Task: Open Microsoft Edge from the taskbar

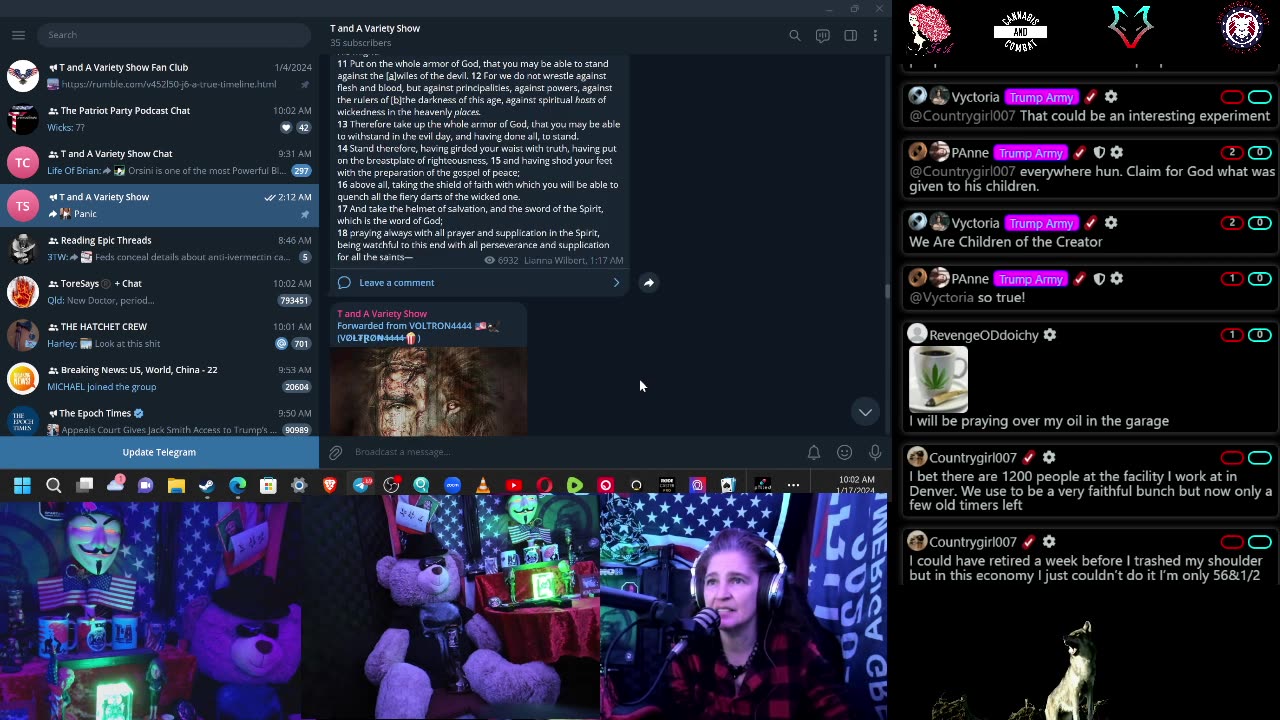Action: [x=237, y=485]
